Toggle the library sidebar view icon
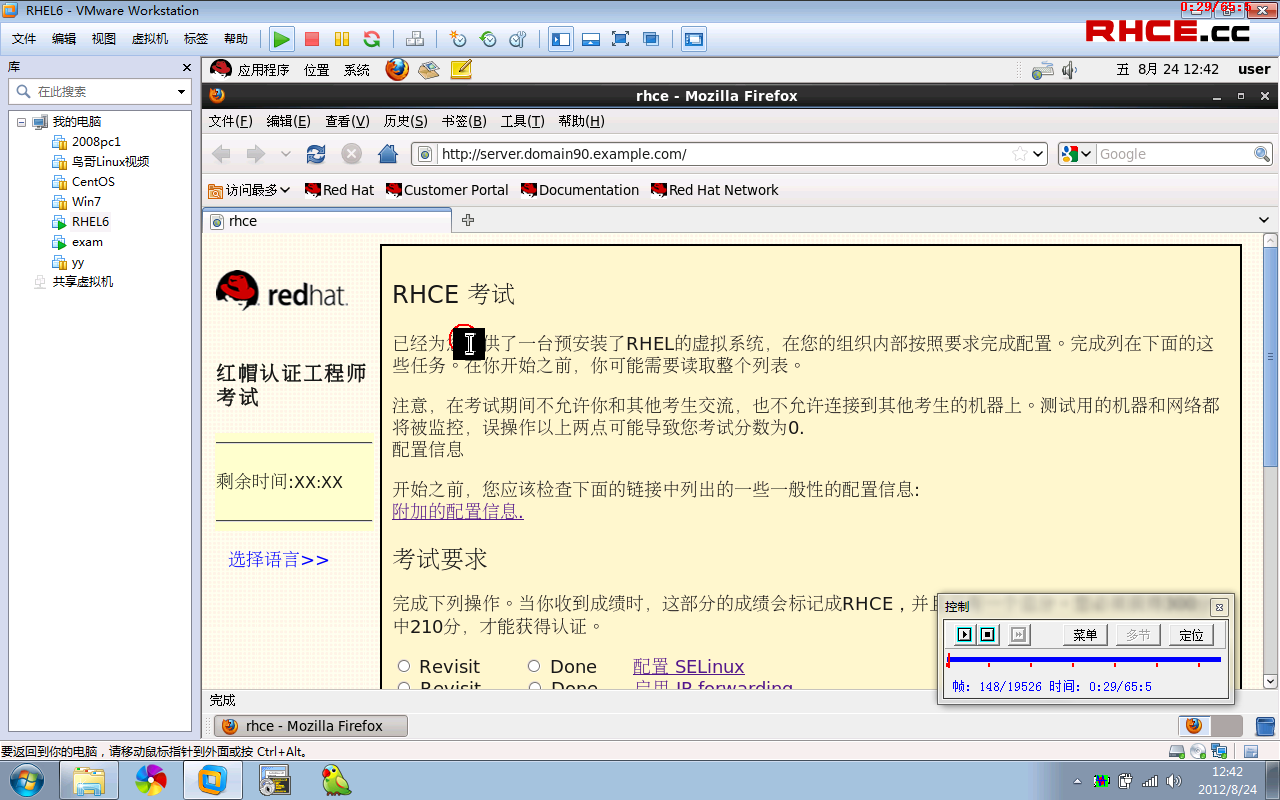1280x800 pixels. pyautogui.click(x=561, y=39)
